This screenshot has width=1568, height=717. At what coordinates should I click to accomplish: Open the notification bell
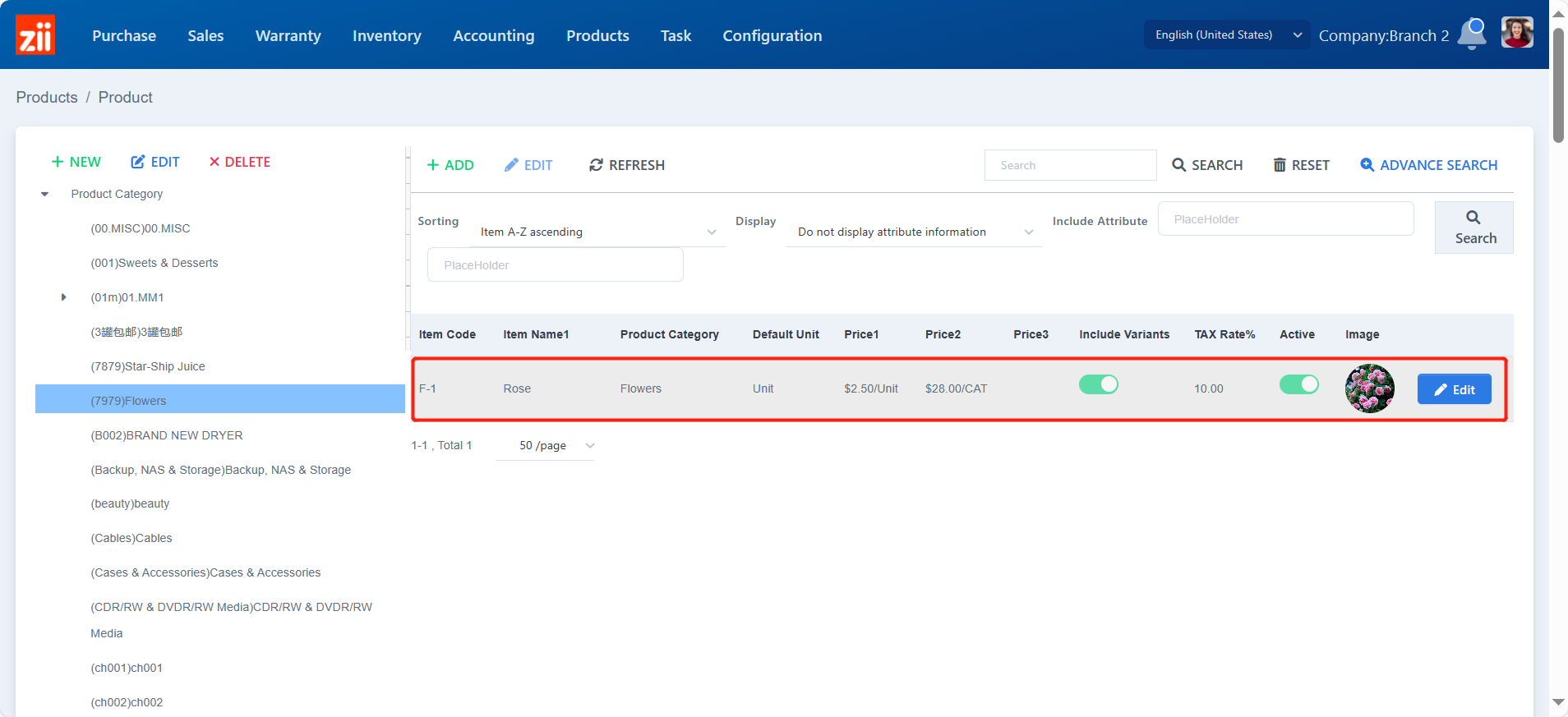click(1473, 34)
